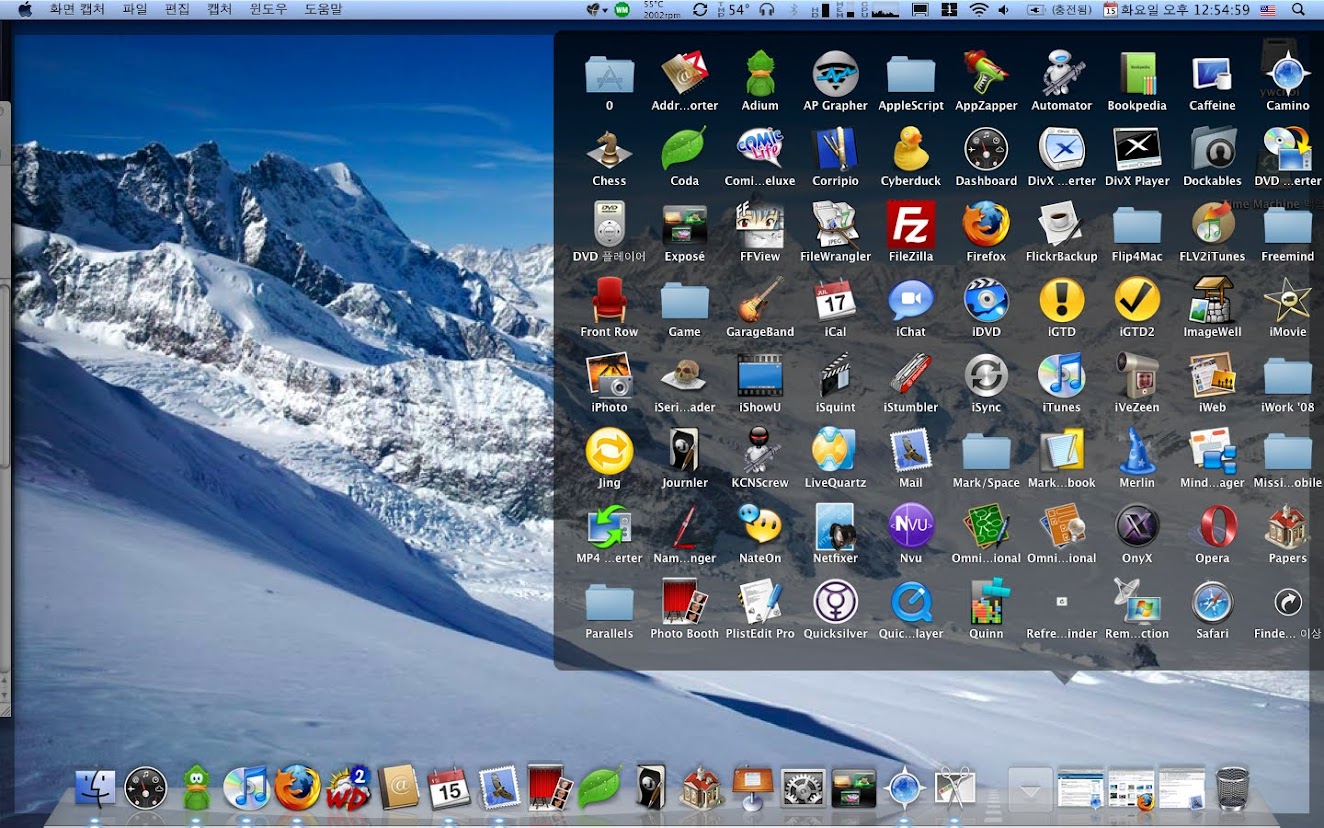Launch Nvu from the stack
The height and width of the screenshot is (828, 1324).
[911, 528]
